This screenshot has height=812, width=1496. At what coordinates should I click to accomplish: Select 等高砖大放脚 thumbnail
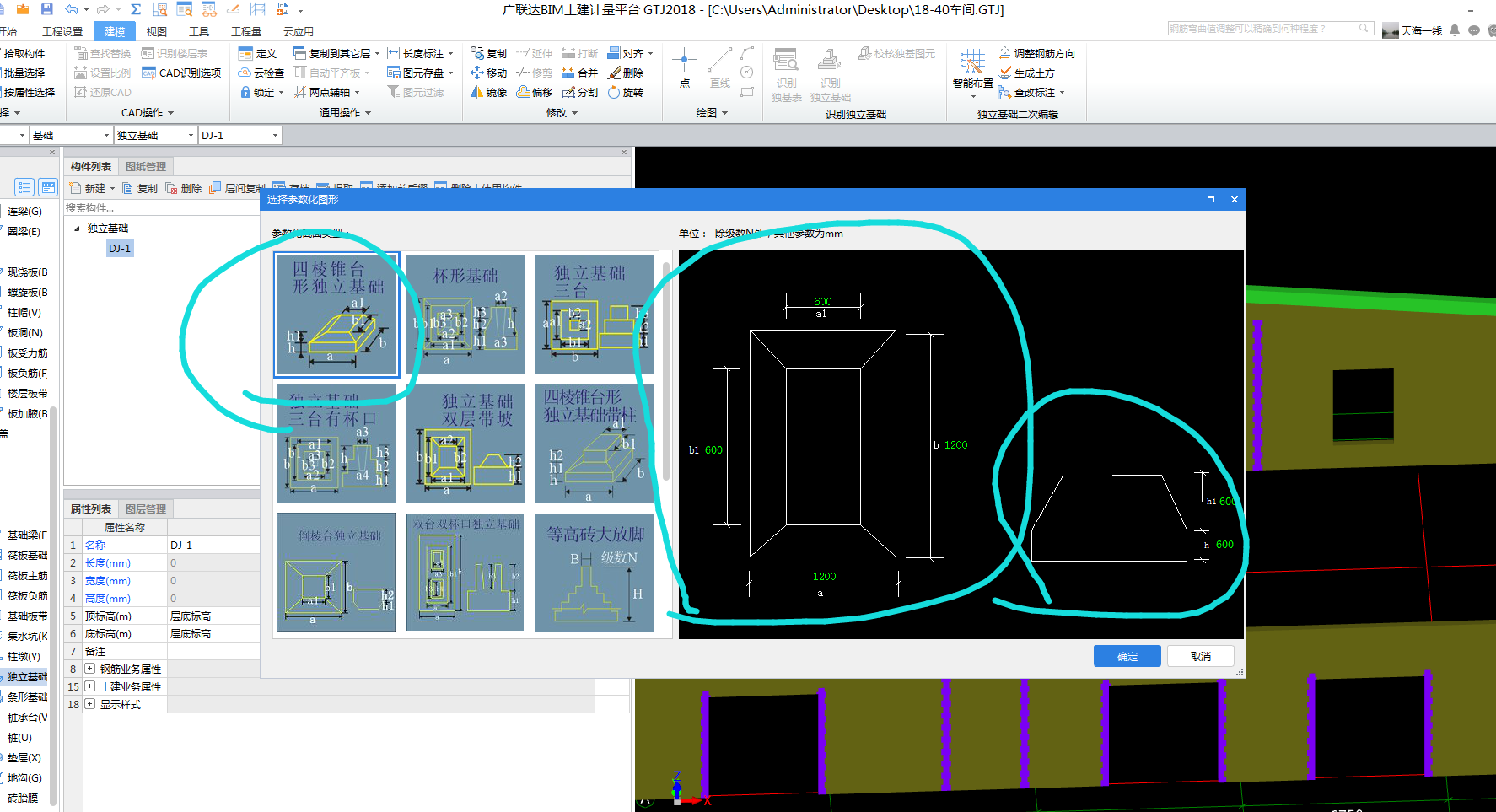click(595, 573)
